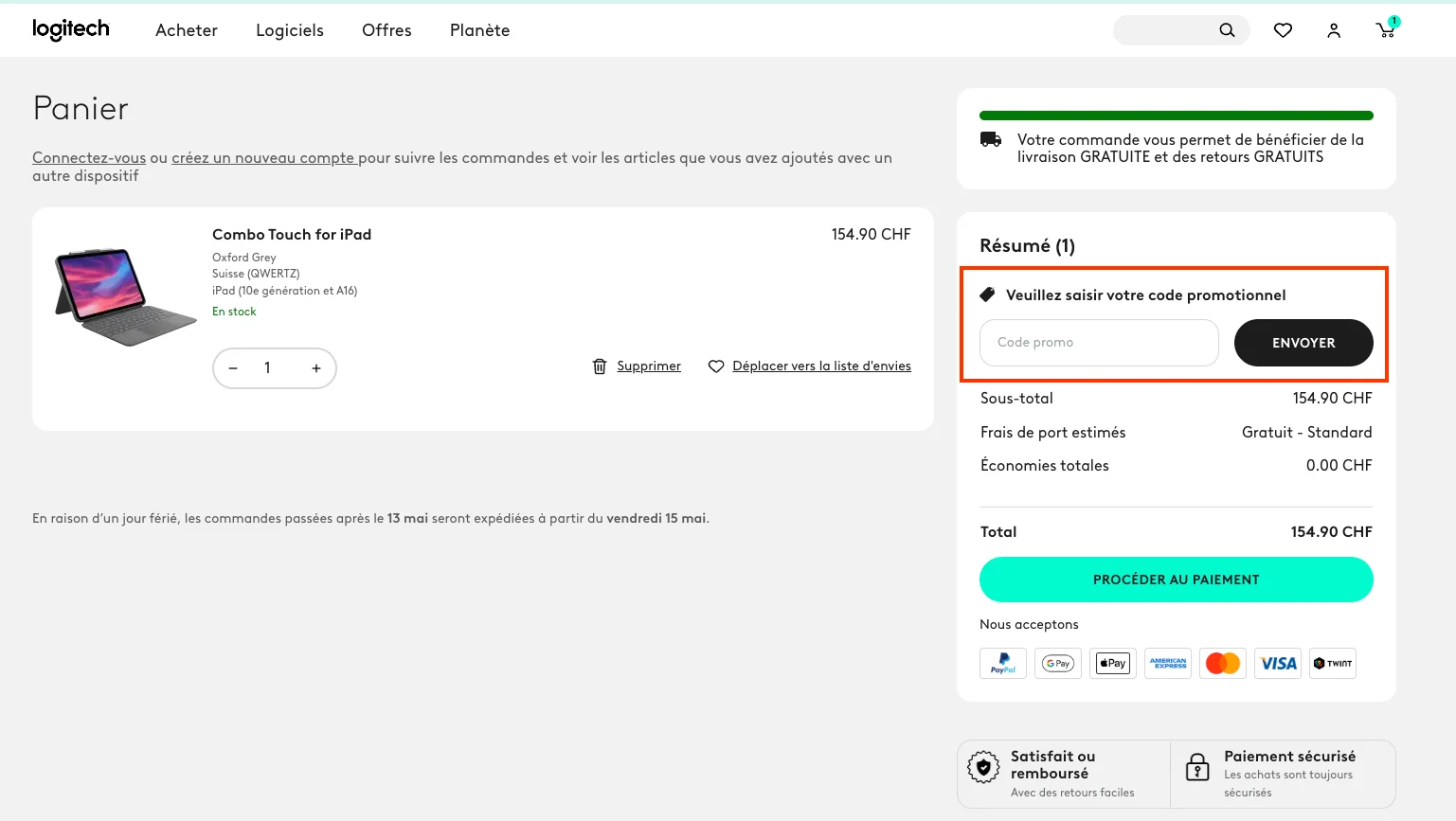Click the quantity value 1
The width and height of the screenshot is (1456, 821).
pos(267,368)
